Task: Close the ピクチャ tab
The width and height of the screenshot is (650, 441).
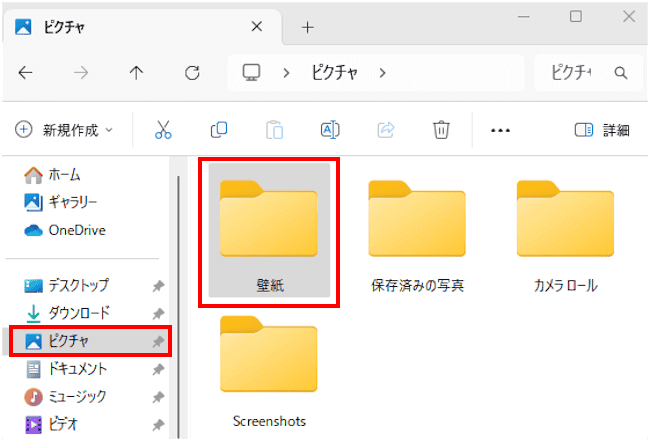Action: tap(257, 27)
